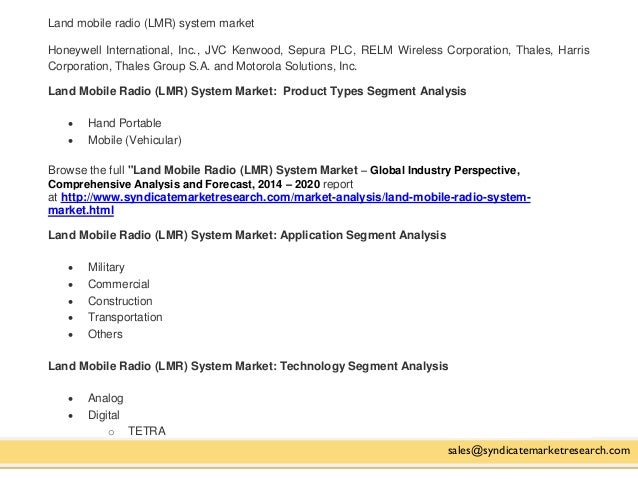Viewport: 638px width, 479px height.
Task: Select the 'Digital' bullet item
Action: click(x=104, y=415)
